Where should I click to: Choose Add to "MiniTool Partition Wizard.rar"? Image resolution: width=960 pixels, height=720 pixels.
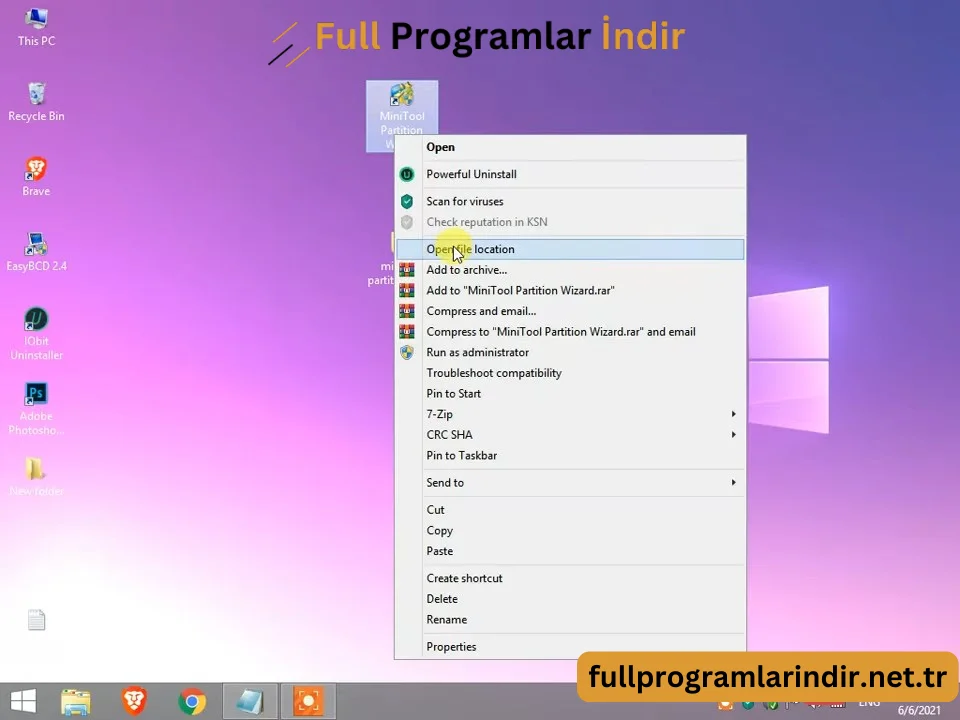(570, 290)
